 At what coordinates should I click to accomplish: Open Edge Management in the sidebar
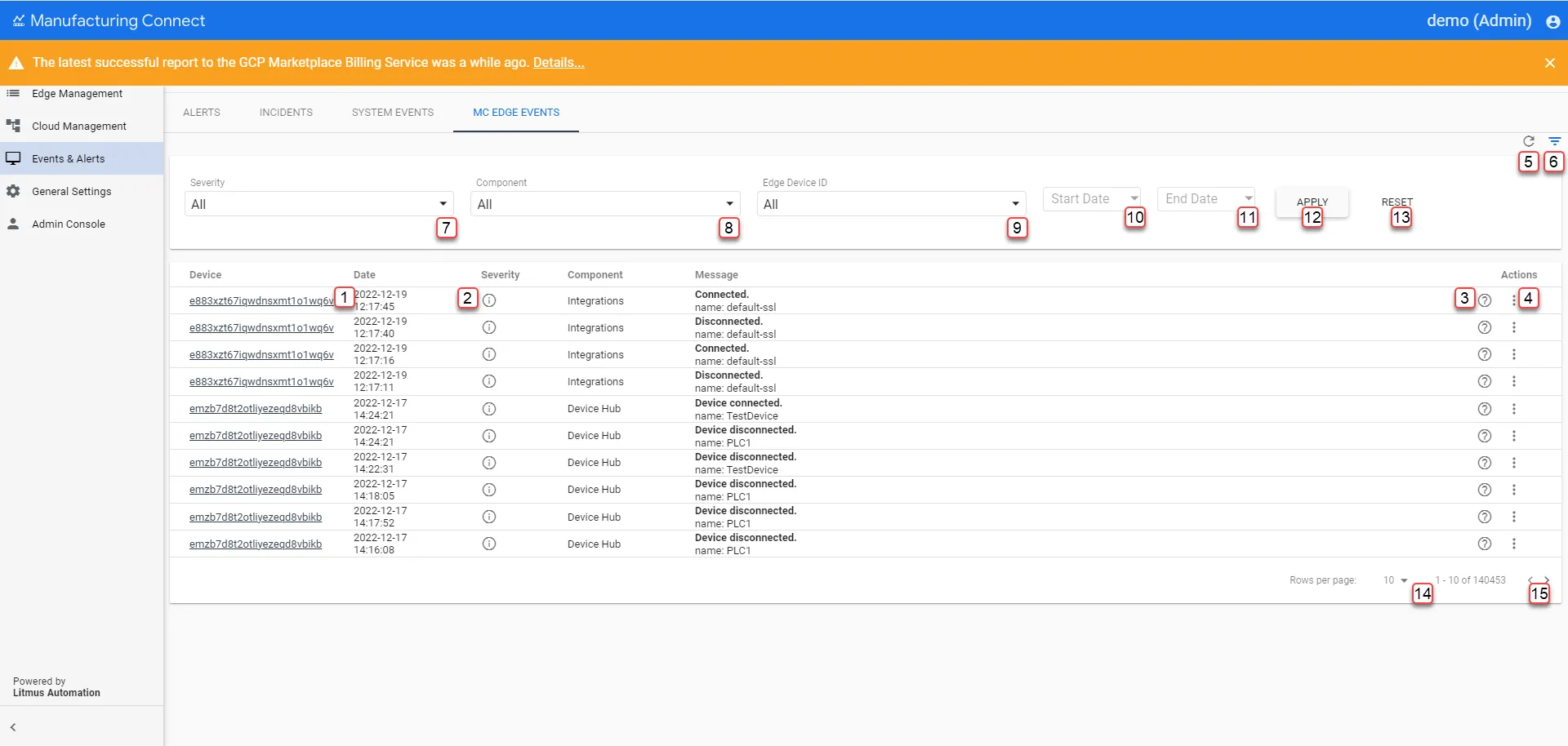tap(82, 94)
